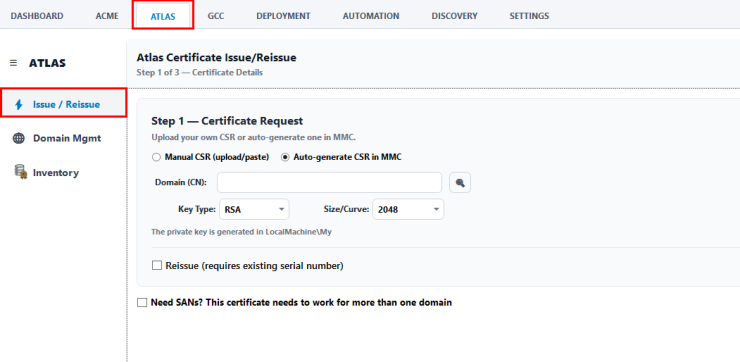Switch to the DASHBOARD tab
Image resolution: width=740 pixels, height=362 pixels.
pos(37,16)
